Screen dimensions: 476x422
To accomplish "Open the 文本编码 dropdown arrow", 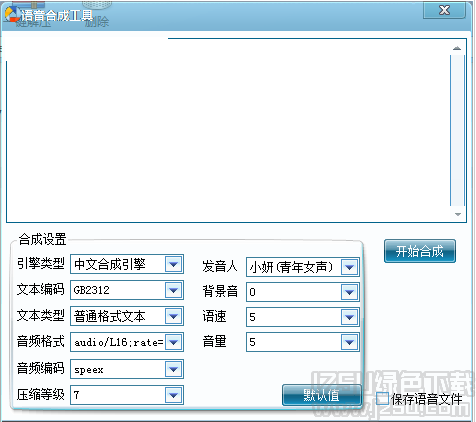I will coord(174,290).
